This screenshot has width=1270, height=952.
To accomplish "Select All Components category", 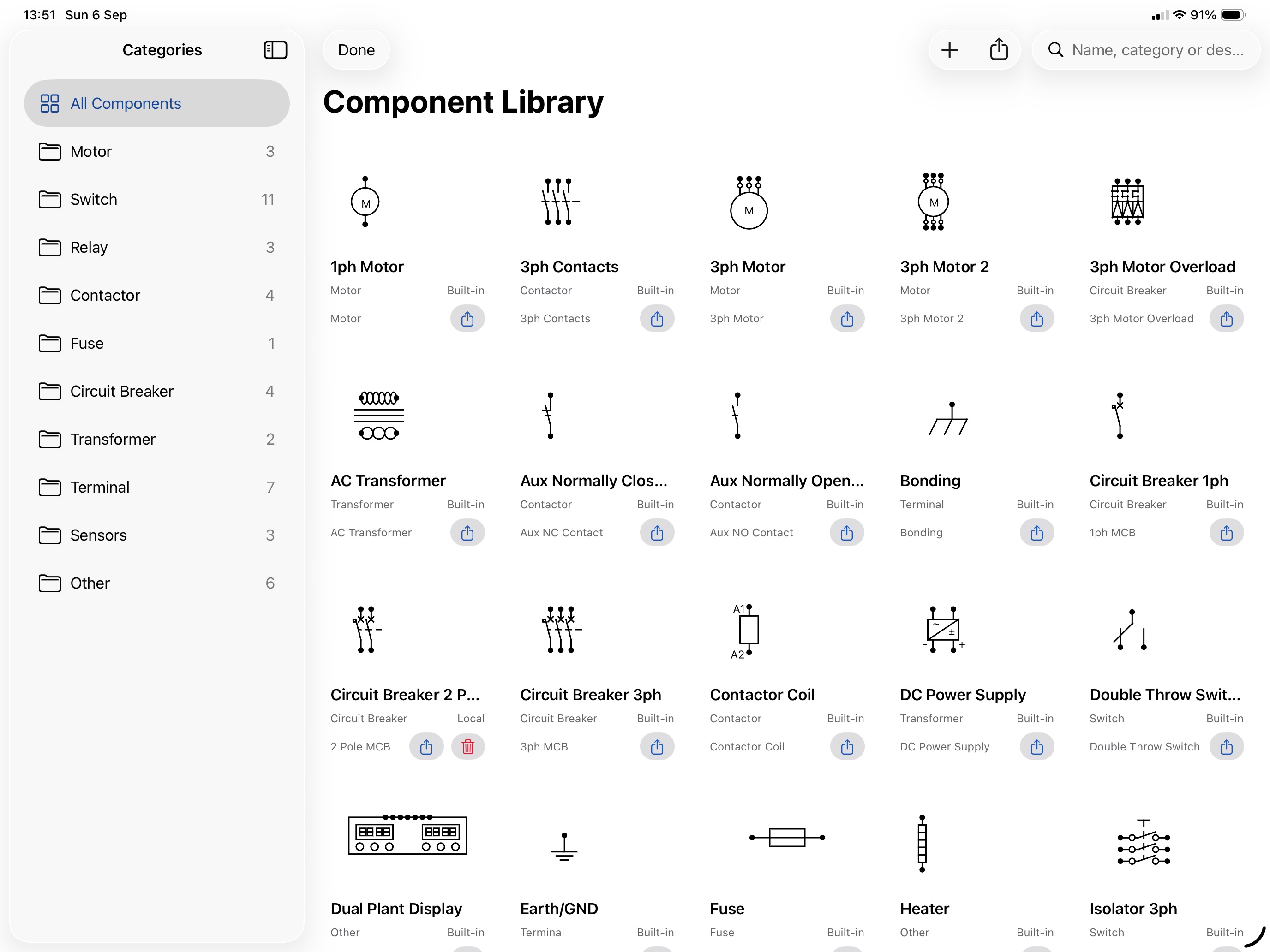I will pos(157,103).
